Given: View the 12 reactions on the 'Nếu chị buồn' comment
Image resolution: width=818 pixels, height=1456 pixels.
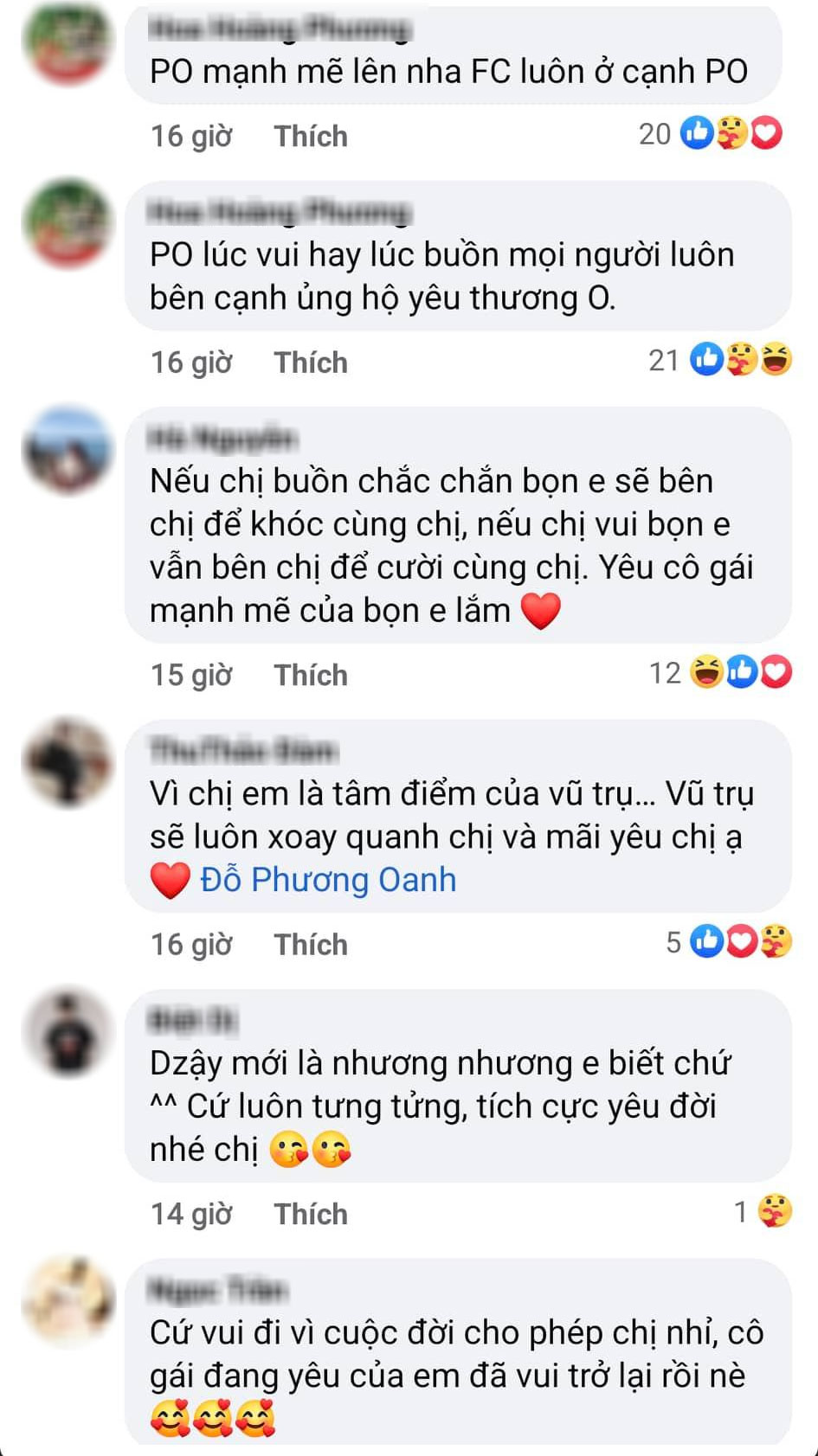Looking at the screenshot, I should point(720,672).
